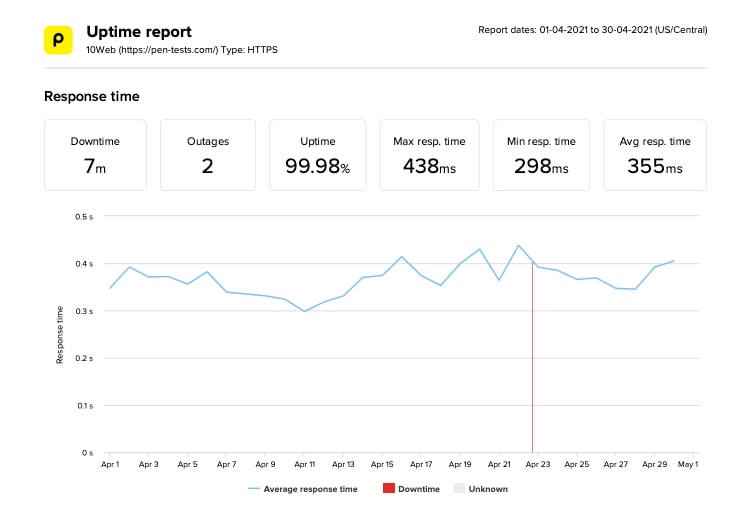The width and height of the screenshot is (749, 505).
Task: Click the Apr 9 axis label
Action: pyautogui.click(x=265, y=464)
